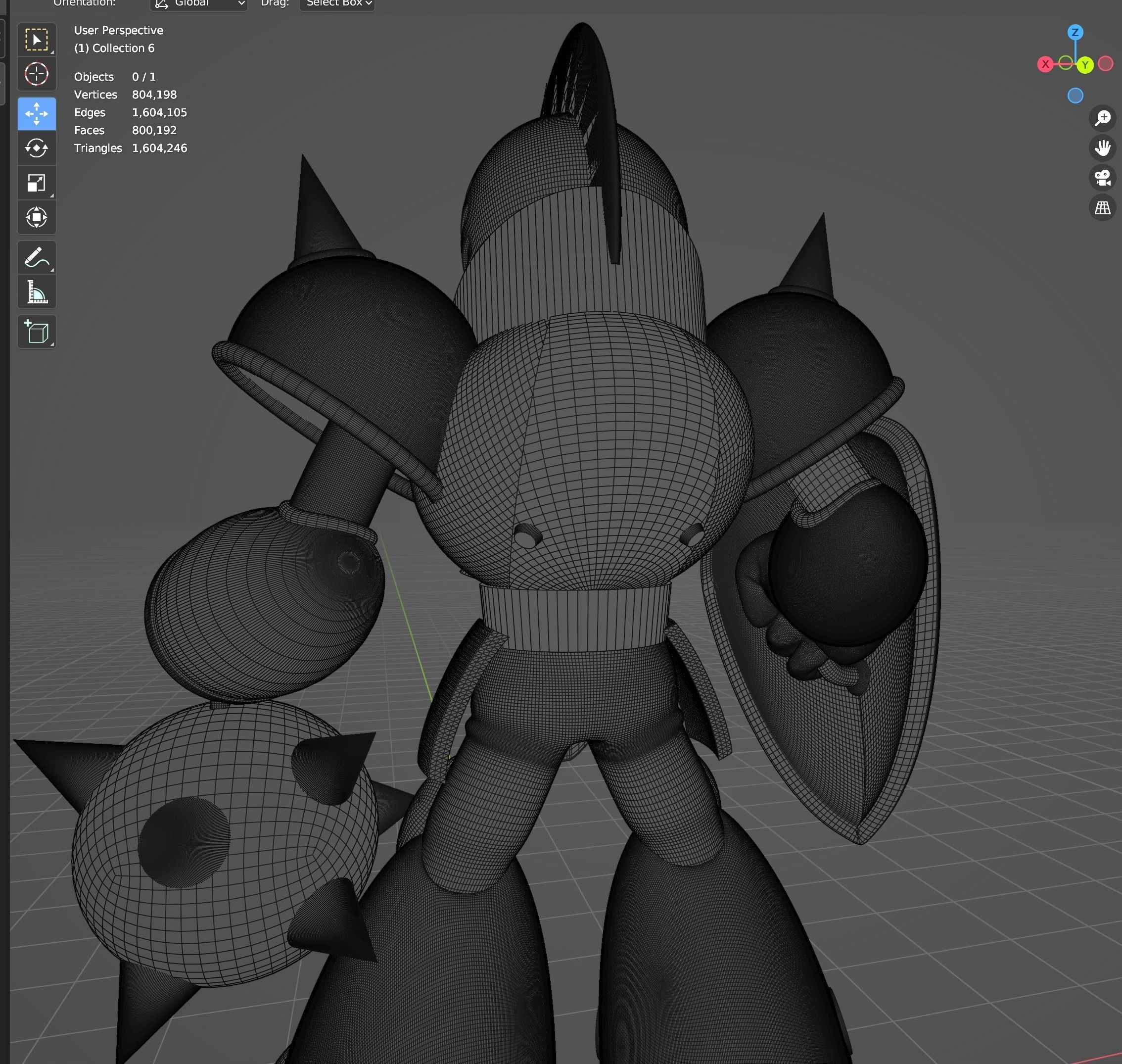Image resolution: width=1122 pixels, height=1064 pixels.
Task: Activate the 3D Cursor tool
Action: coord(37,74)
